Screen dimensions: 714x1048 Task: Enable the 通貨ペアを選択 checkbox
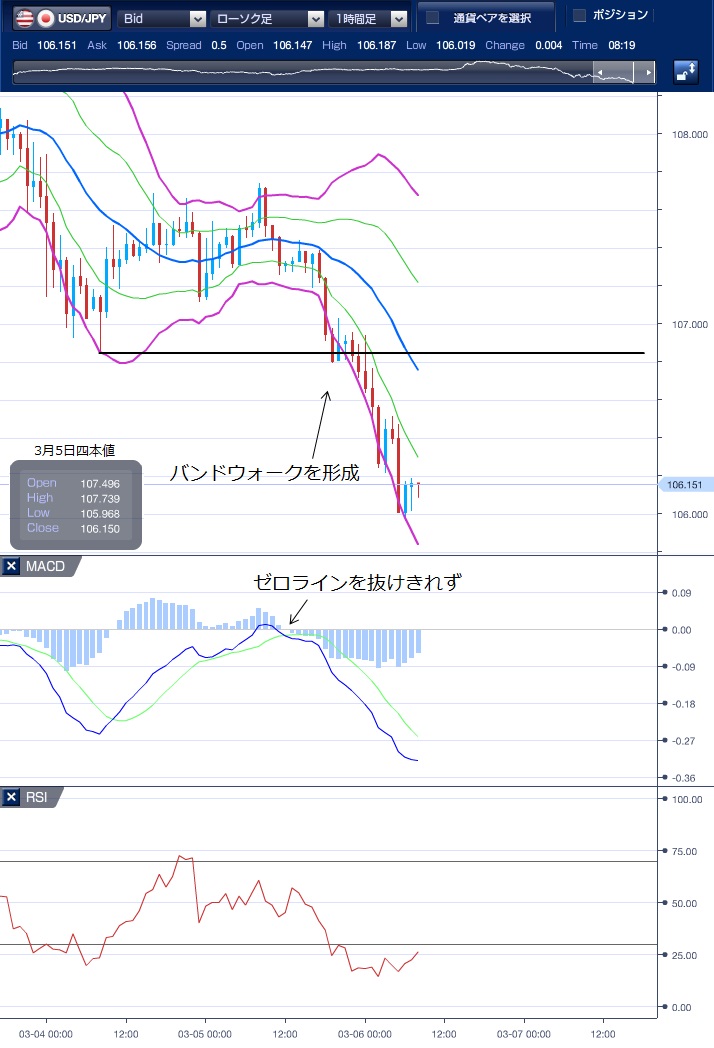click(433, 18)
